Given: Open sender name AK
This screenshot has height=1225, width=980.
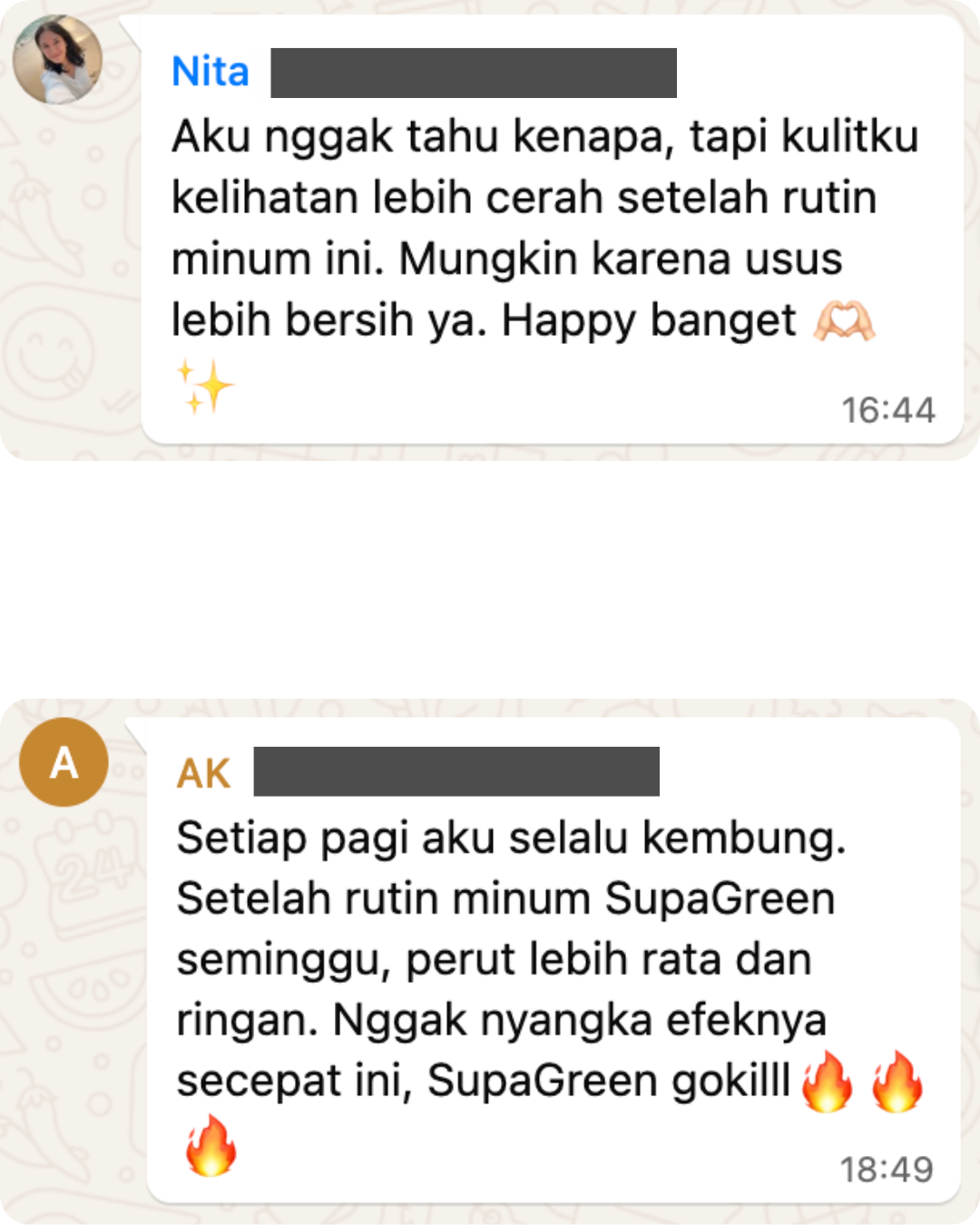Looking at the screenshot, I should pos(204,773).
